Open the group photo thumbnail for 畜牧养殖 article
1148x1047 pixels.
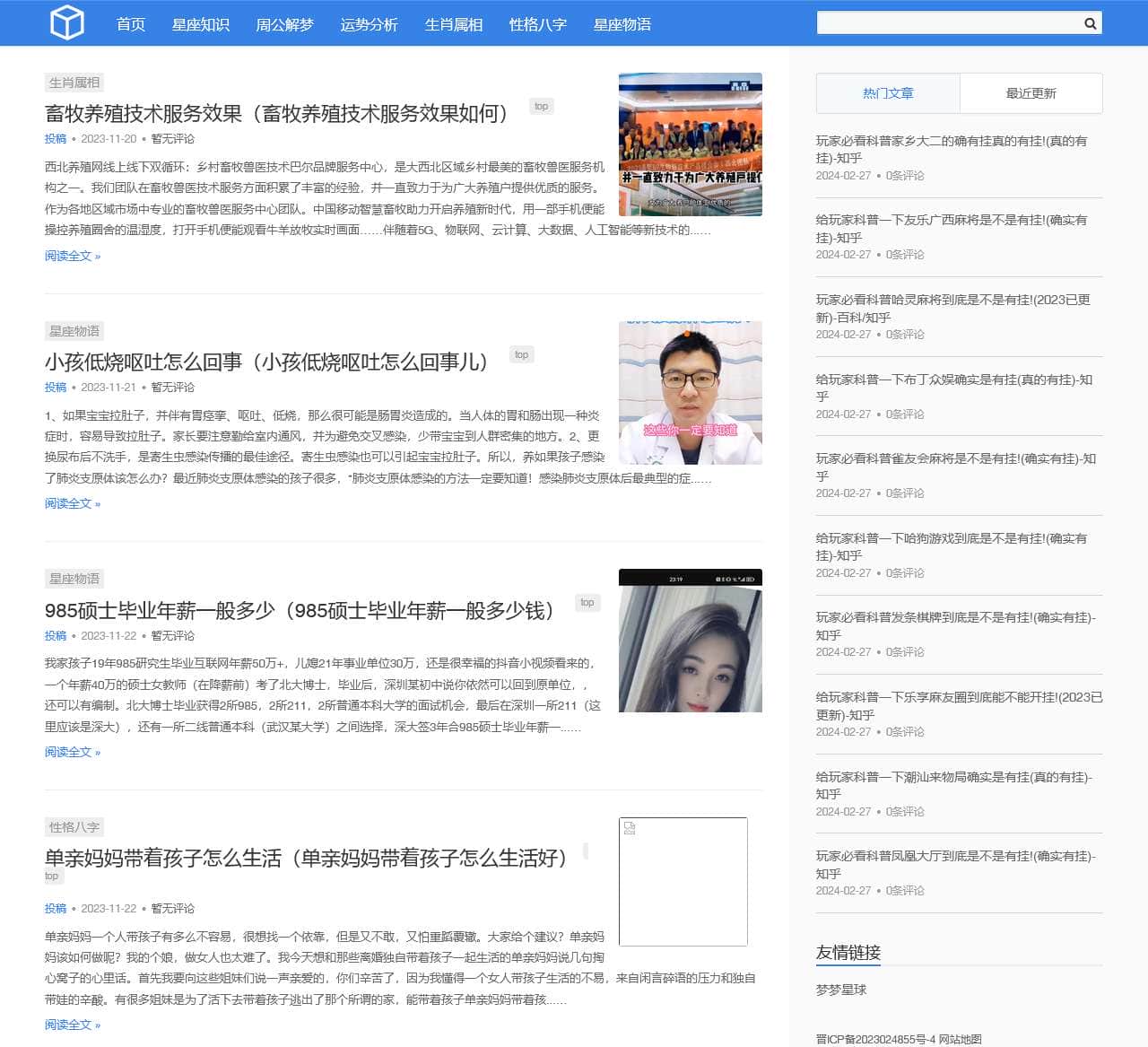(x=690, y=144)
